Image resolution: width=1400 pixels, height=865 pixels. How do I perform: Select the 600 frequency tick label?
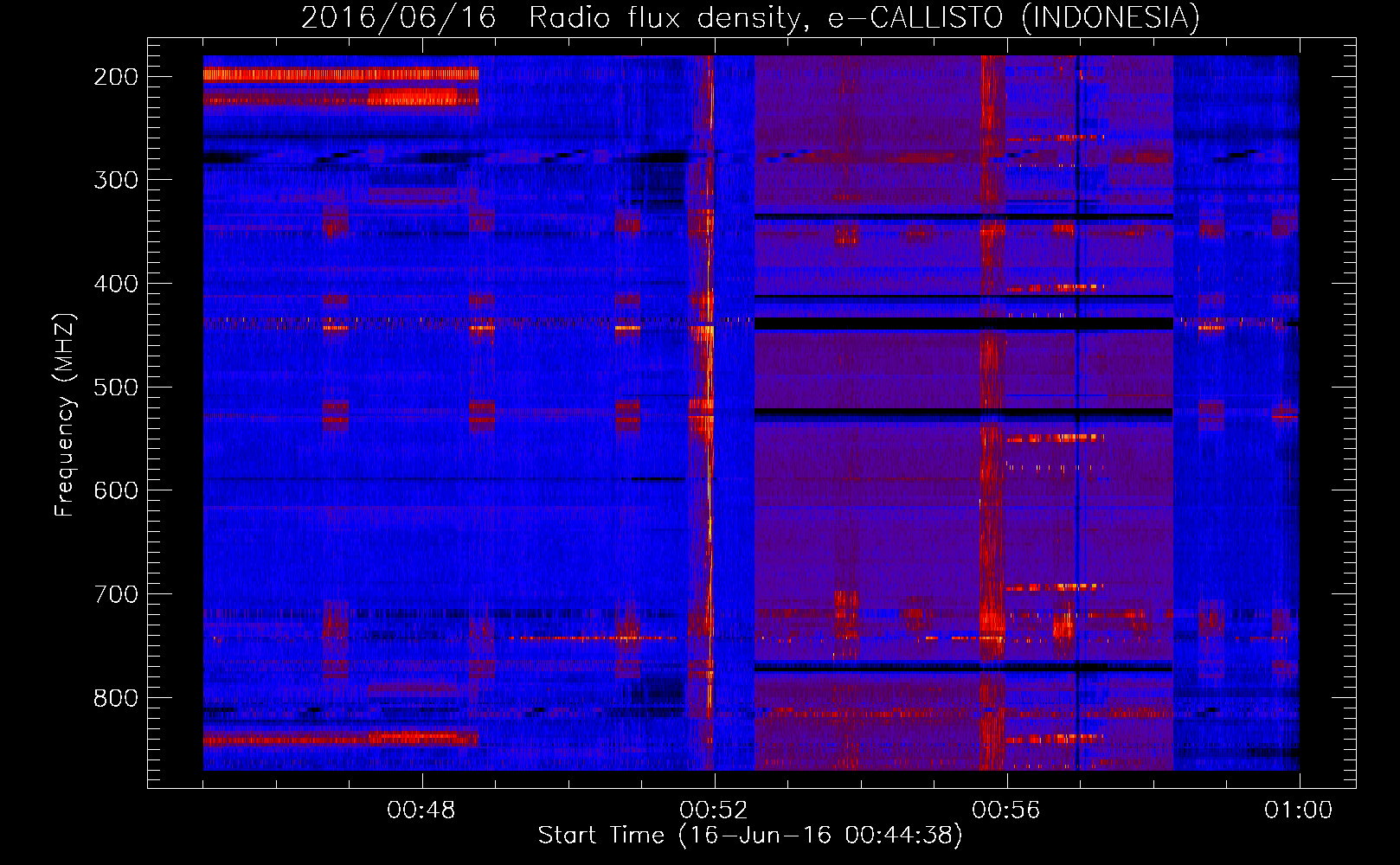[x=116, y=490]
